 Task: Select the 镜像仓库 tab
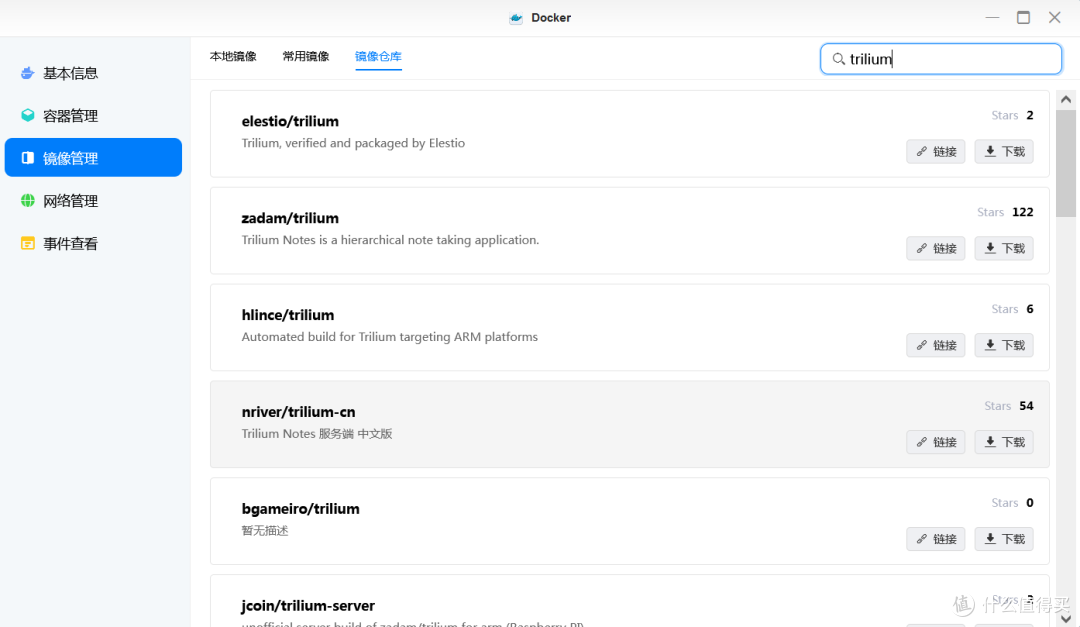[378, 57]
